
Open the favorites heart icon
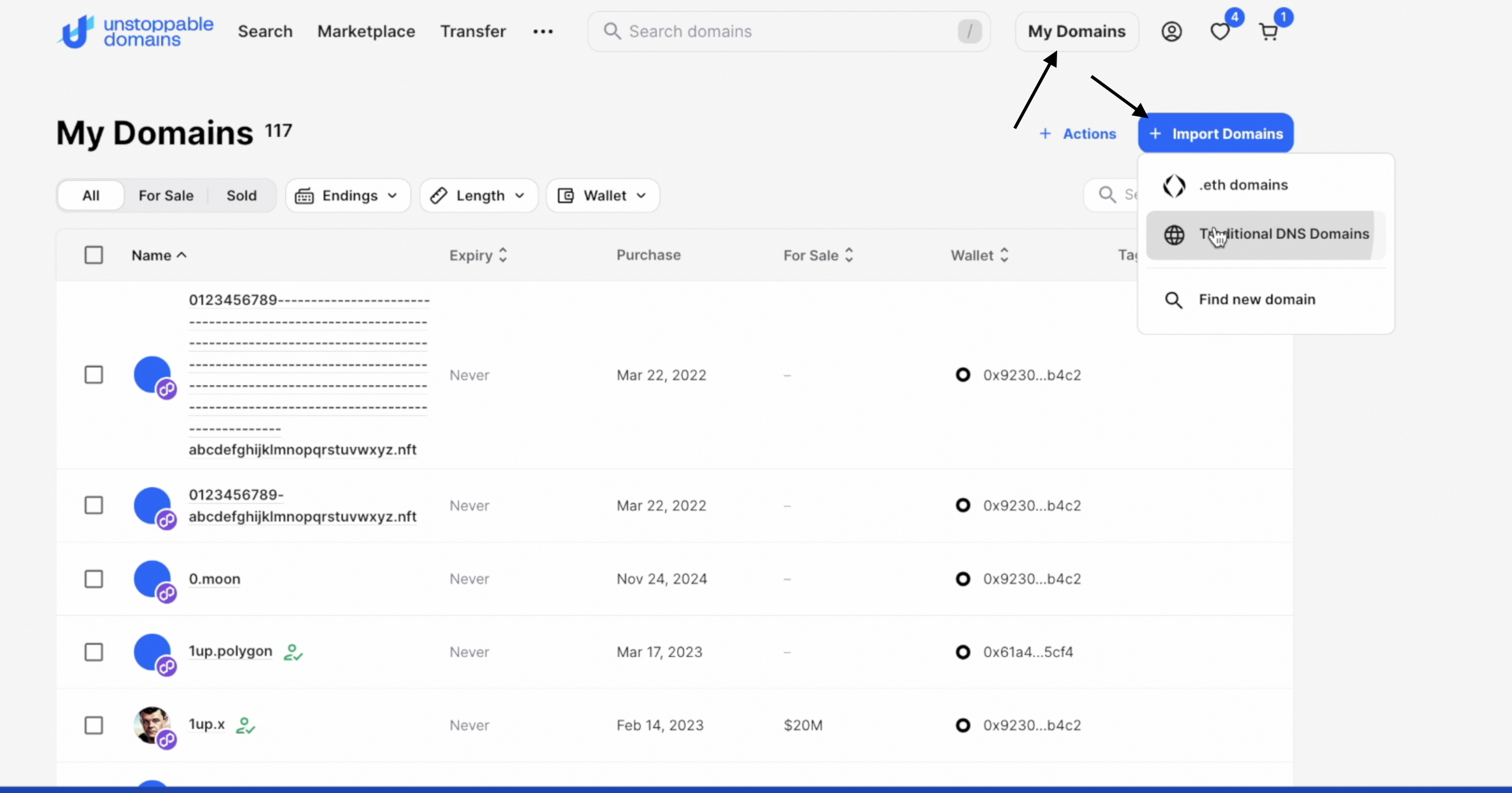(x=1220, y=31)
